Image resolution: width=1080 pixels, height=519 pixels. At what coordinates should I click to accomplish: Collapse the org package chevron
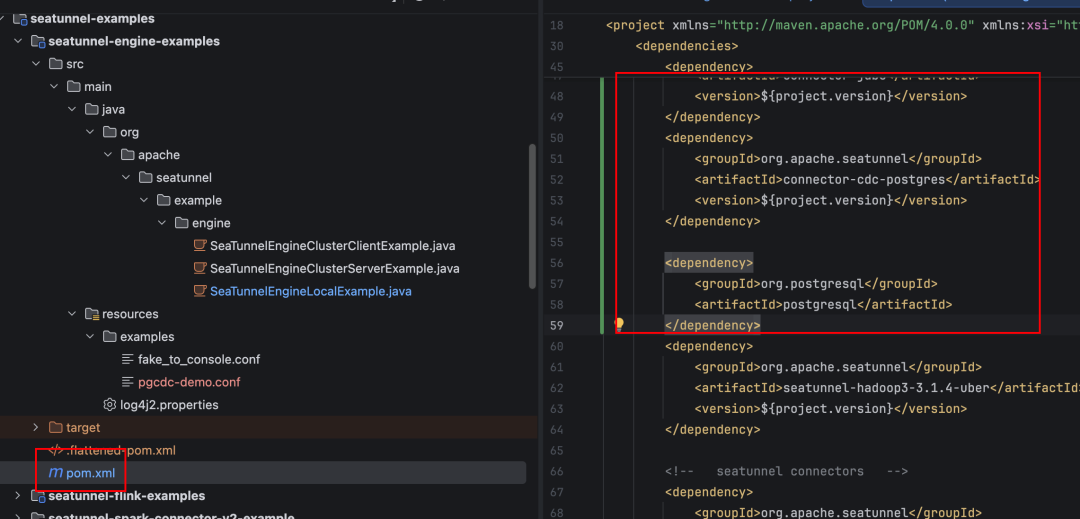click(x=90, y=132)
